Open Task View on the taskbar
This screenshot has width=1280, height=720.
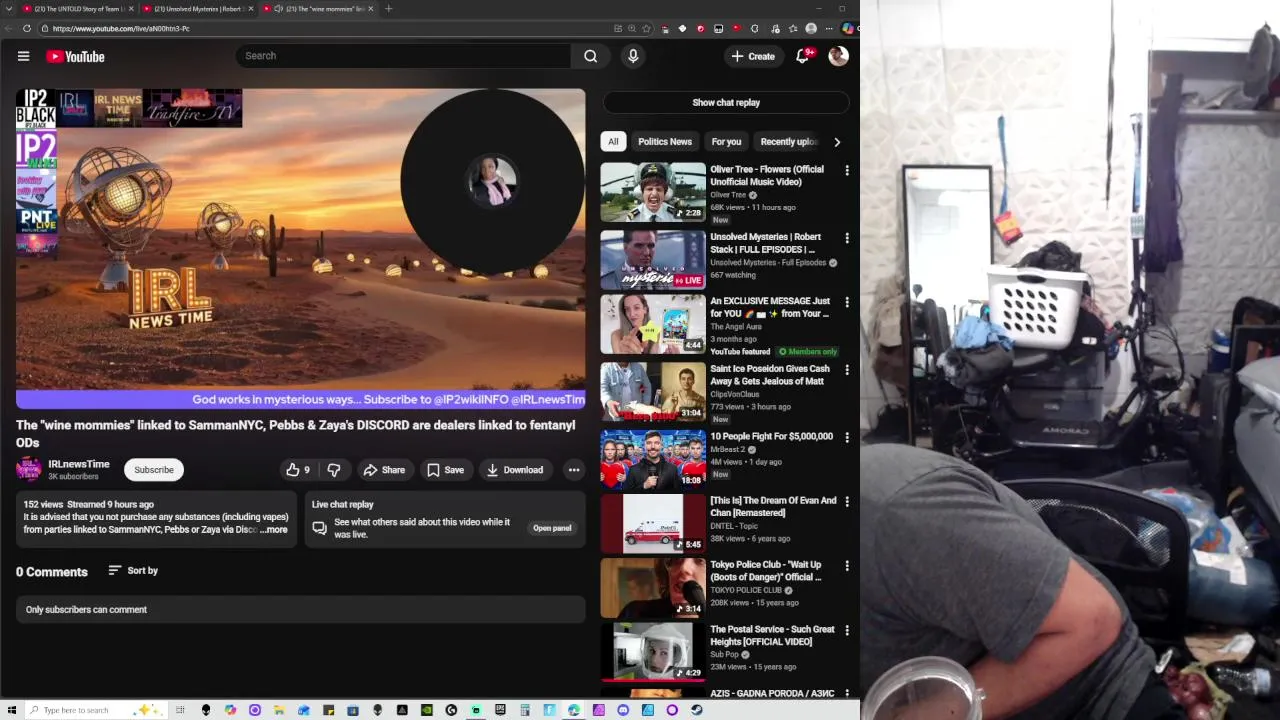coord(181,710)
